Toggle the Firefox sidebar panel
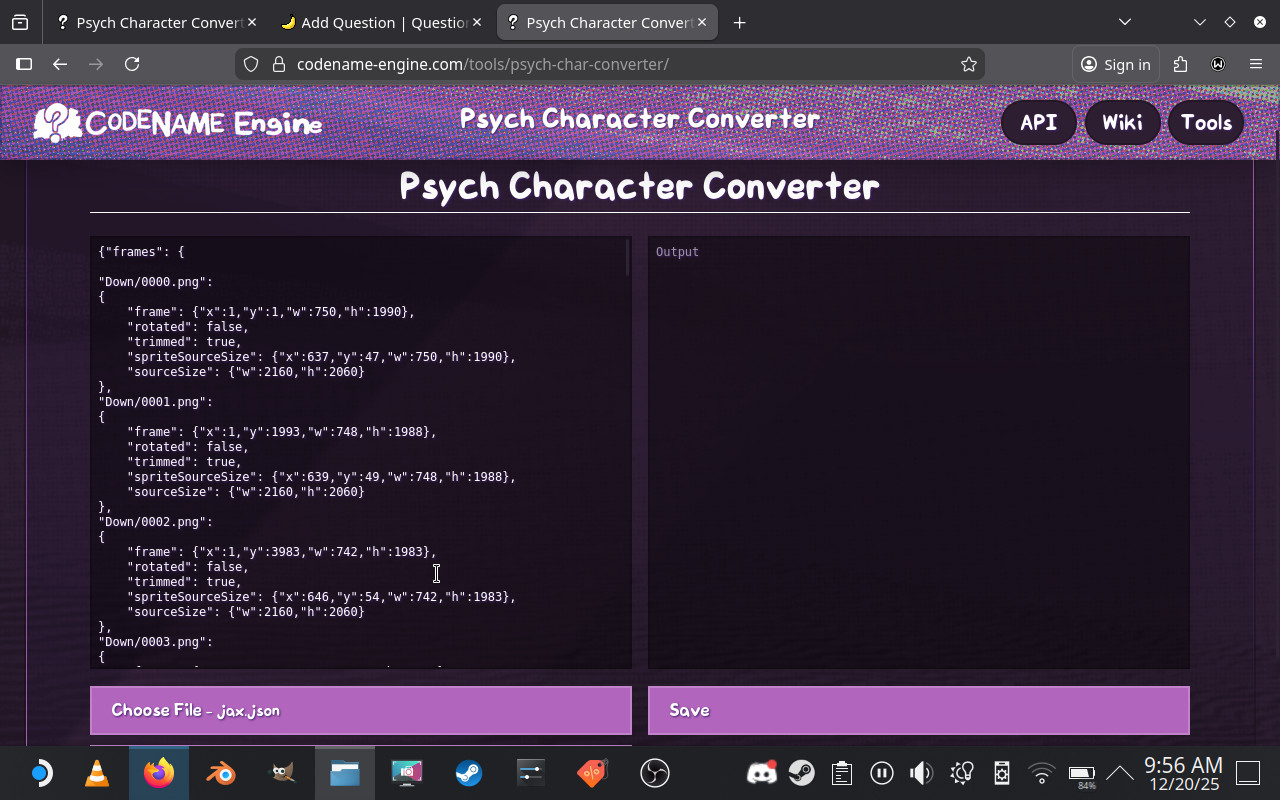The width and height of the screenshot is (1280, 800). click(24, 64)
